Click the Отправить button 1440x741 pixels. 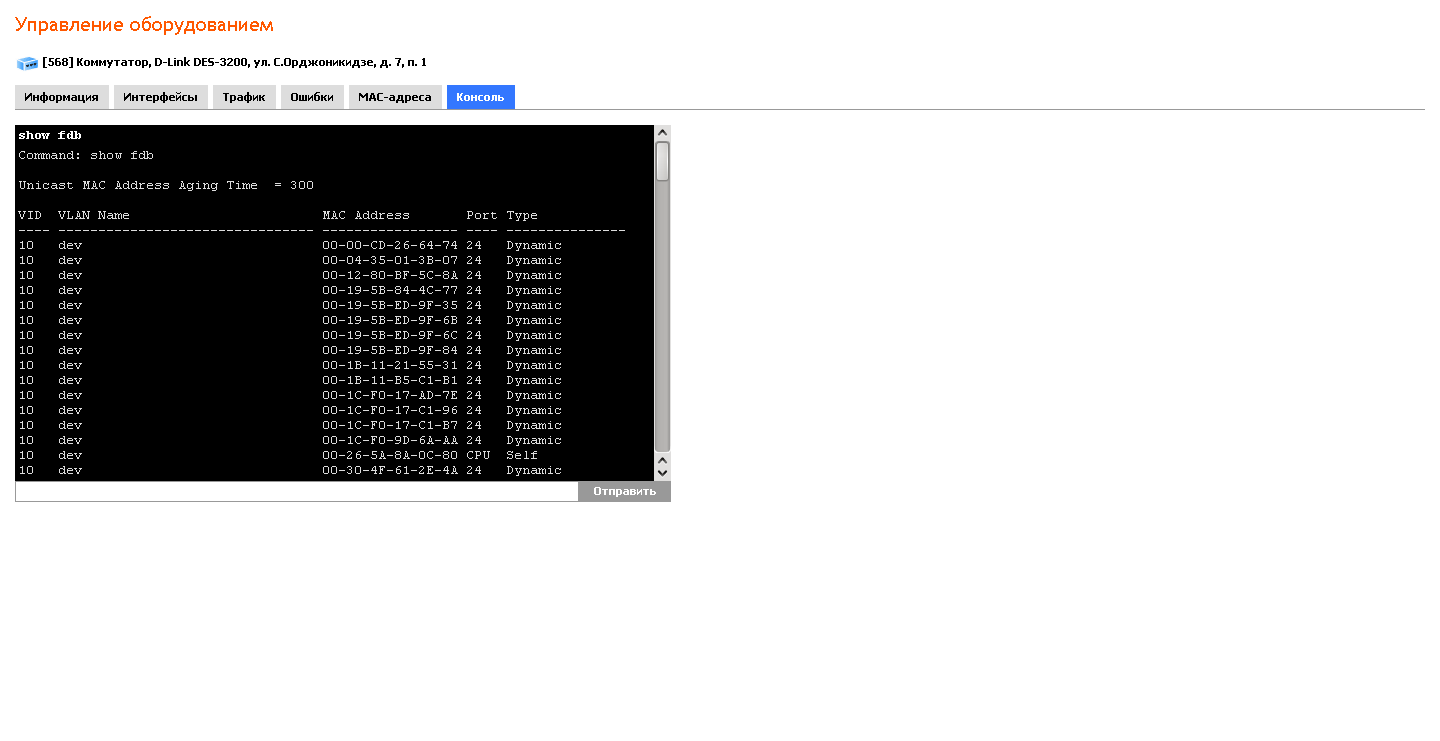[624, 491]
